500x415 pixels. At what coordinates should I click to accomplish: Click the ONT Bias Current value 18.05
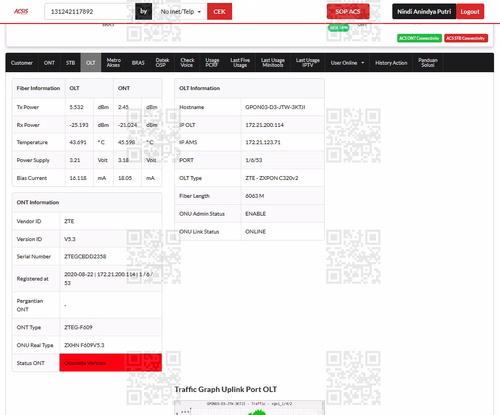pyautogui.click(x=125, y=178)
